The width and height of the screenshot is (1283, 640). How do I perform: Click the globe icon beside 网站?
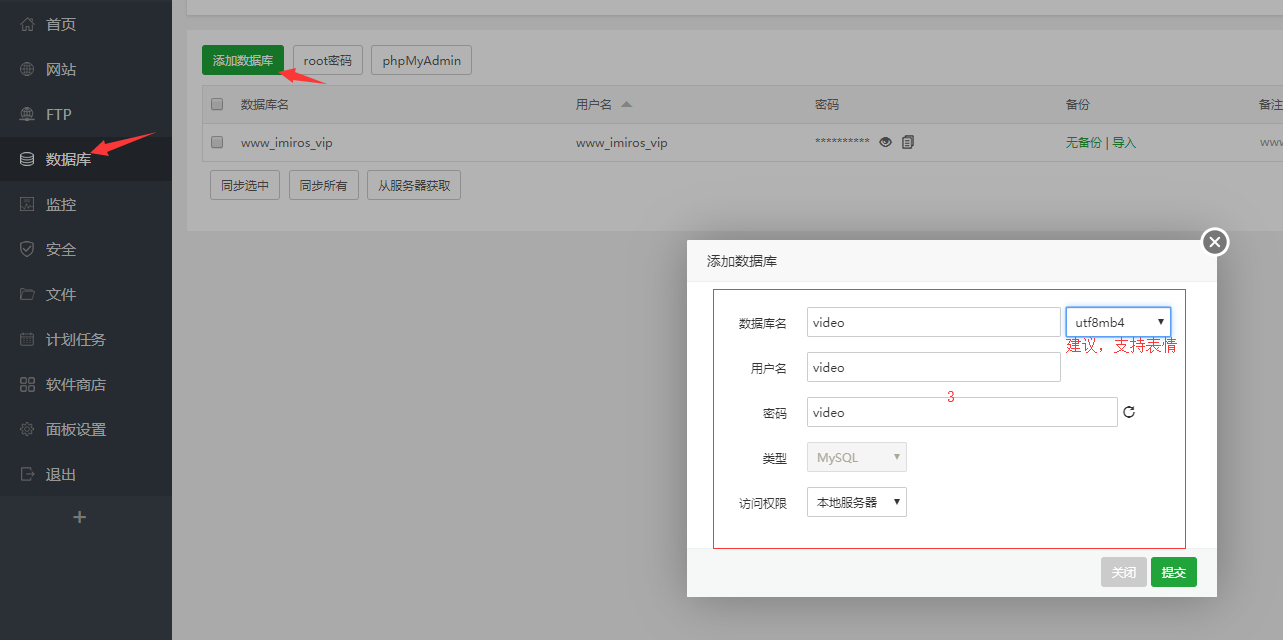point(27,69)
